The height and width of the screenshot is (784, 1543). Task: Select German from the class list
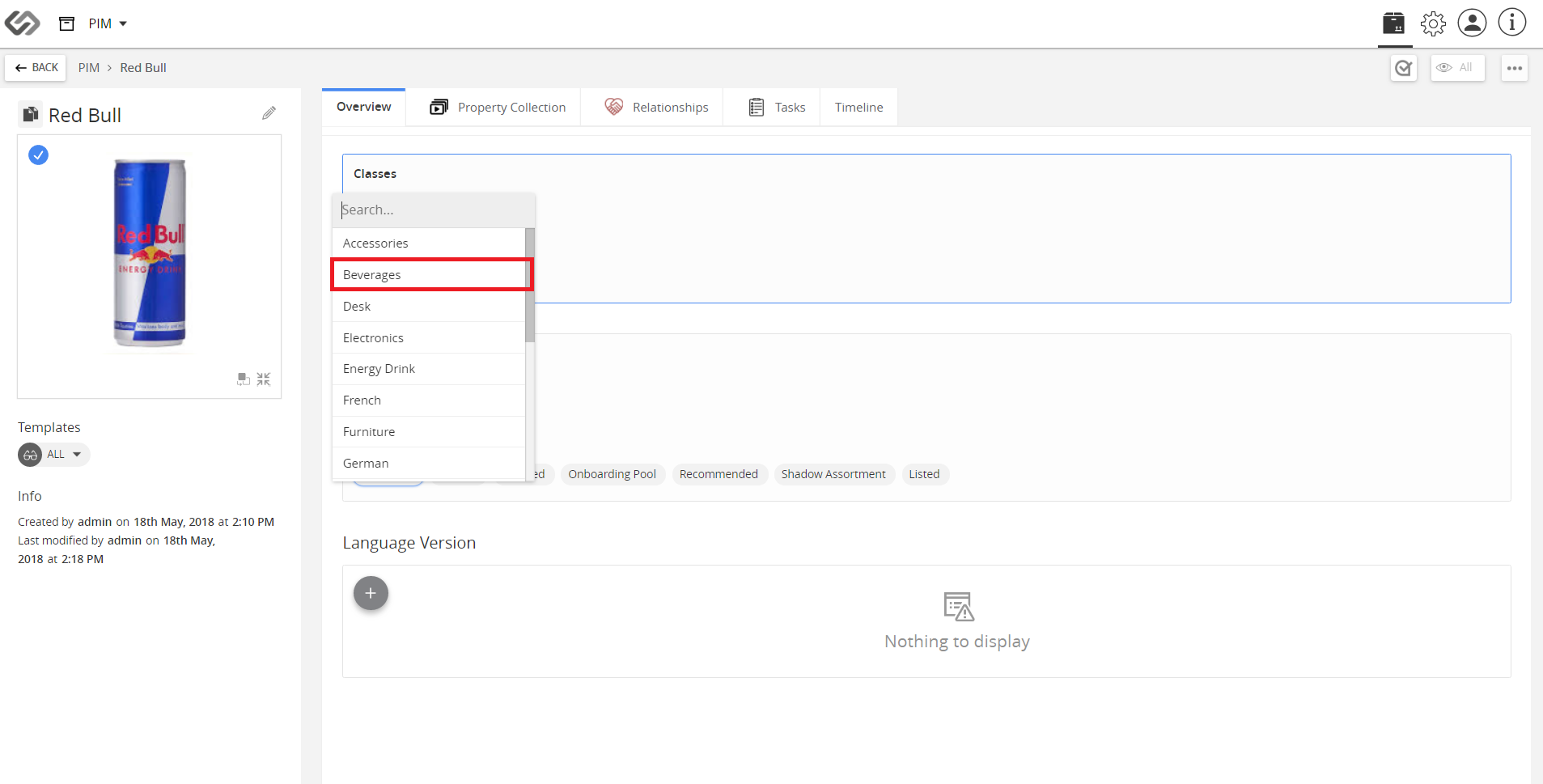pyautogui.click(x=429, y=464)
